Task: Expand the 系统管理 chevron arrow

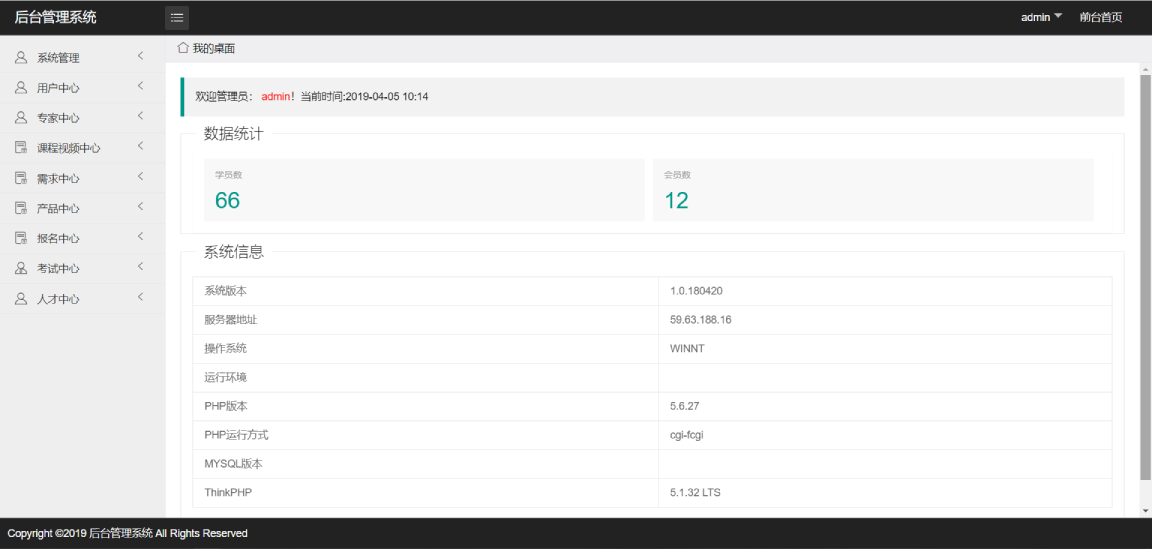Action: tap(140, 56)
